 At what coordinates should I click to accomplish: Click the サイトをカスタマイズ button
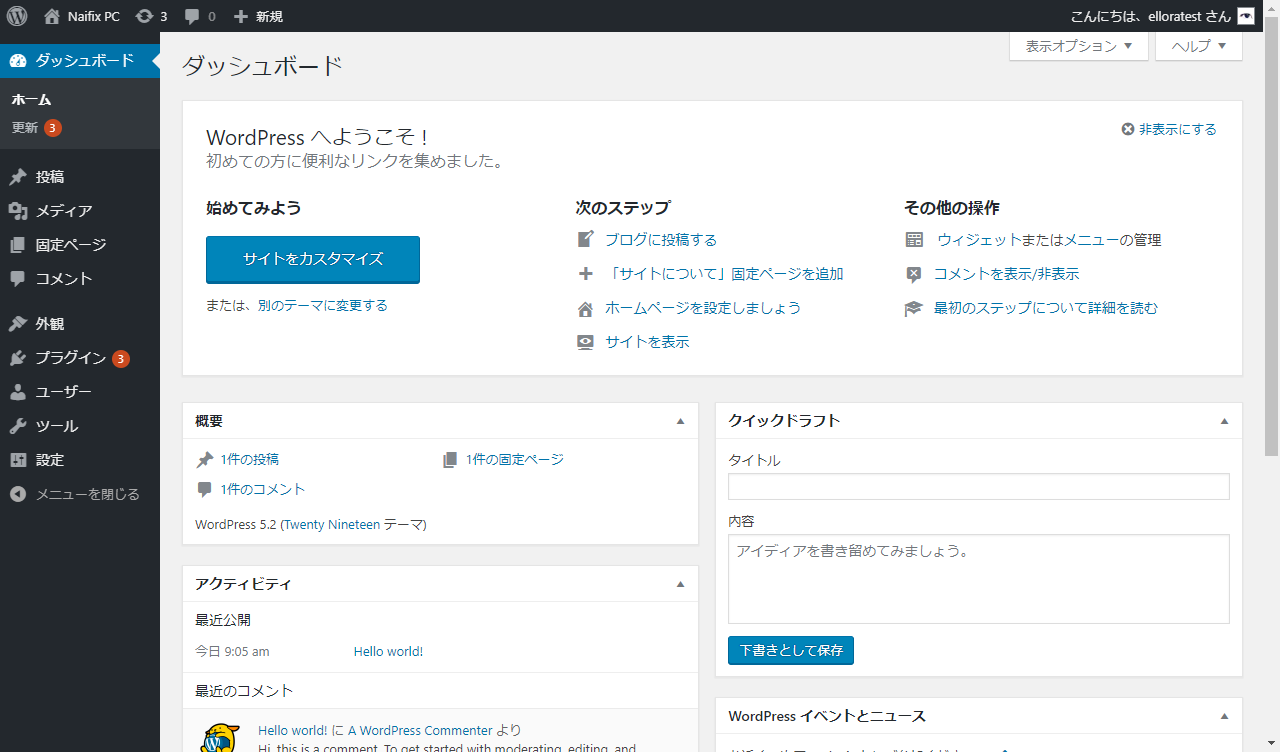[x=313, y=259]
